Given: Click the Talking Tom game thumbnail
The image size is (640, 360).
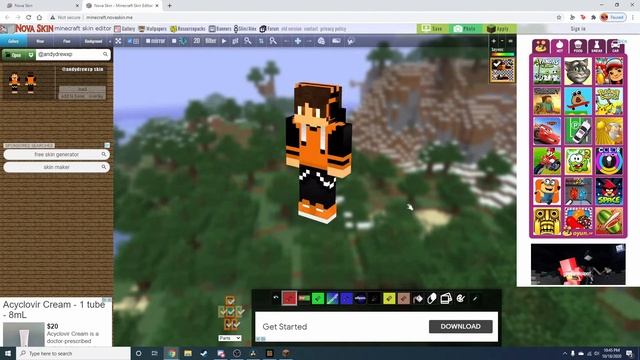Looking at the screenshot, I should (578, 71).
